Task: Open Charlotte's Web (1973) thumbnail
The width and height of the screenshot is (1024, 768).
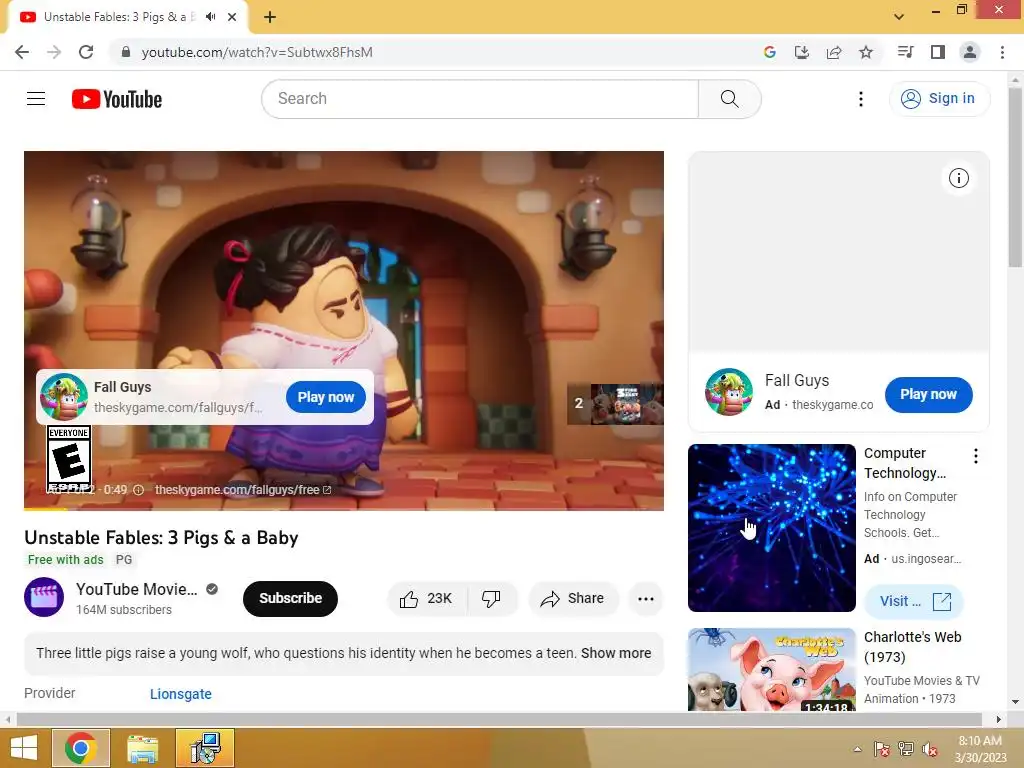Action: (771, 669)
